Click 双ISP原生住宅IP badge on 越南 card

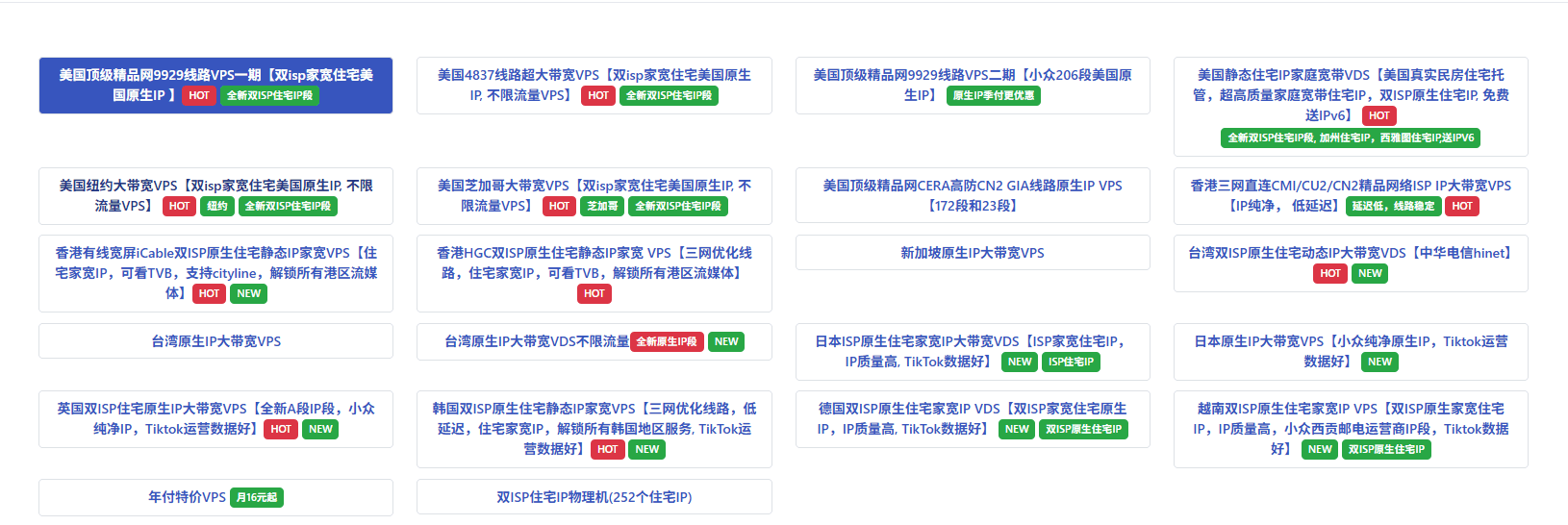click(x=1386, y=449)
